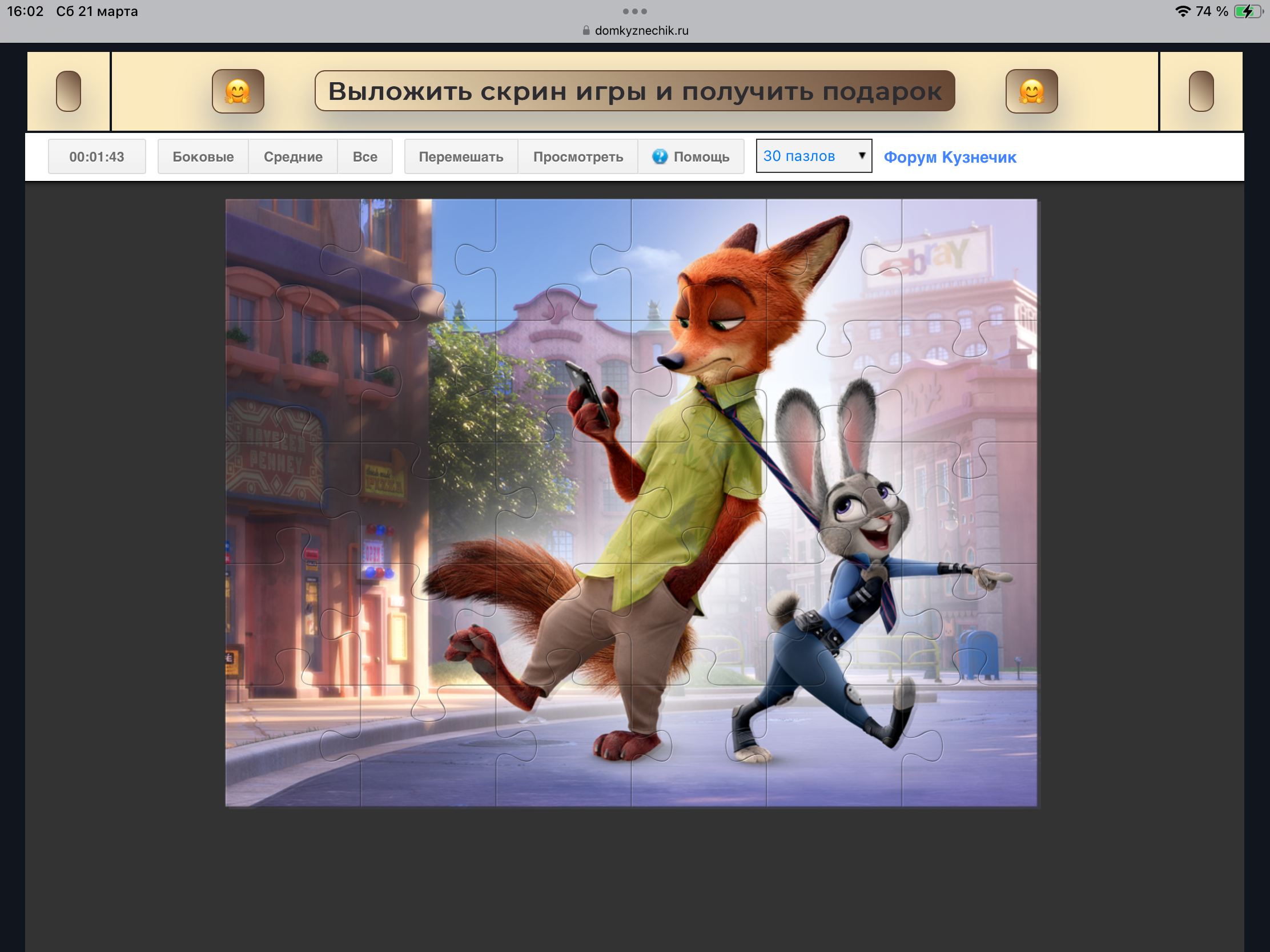Click the 00:01:43 timer display
This screenshot has height=952, width=1270.
[97, 156]
